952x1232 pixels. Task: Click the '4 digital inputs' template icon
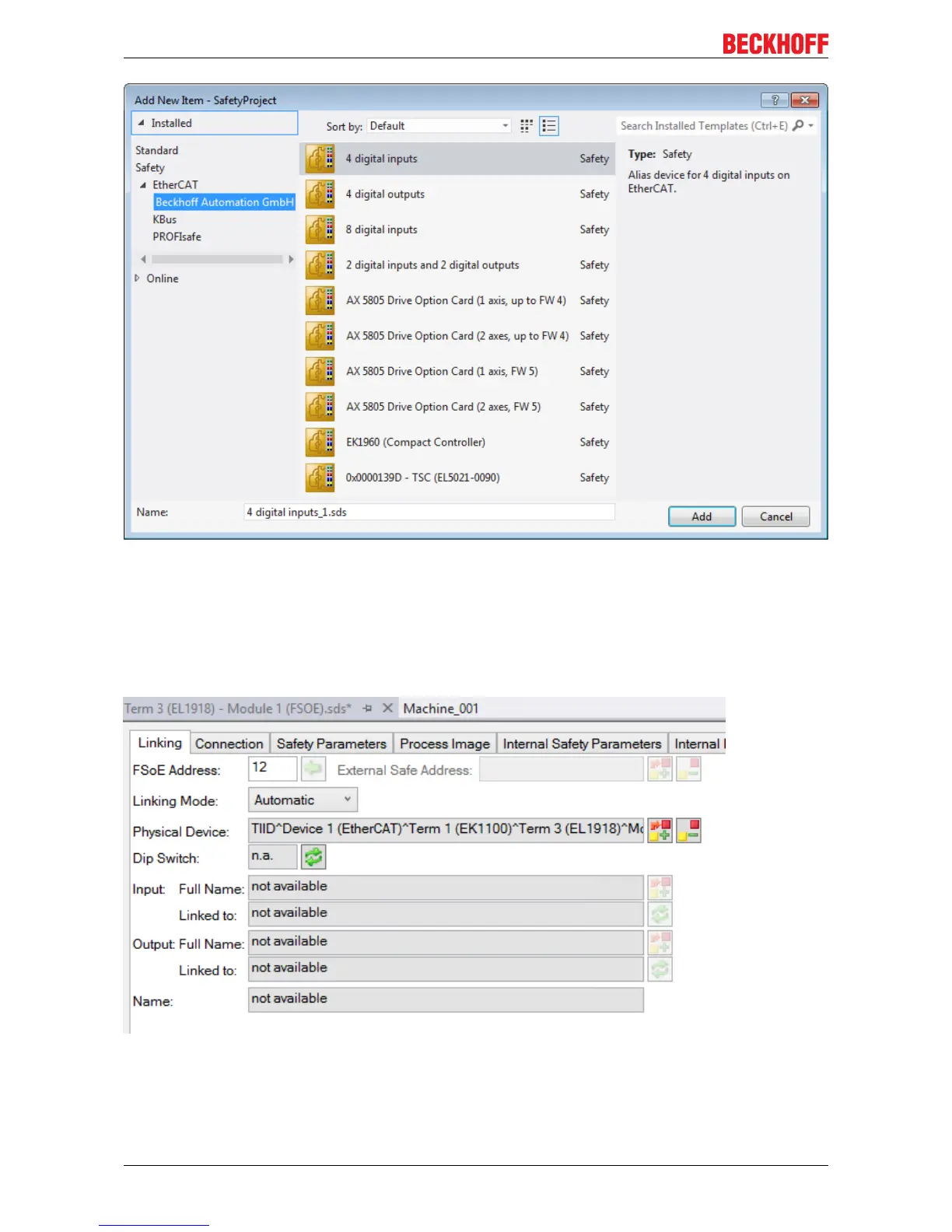(320, 159)
